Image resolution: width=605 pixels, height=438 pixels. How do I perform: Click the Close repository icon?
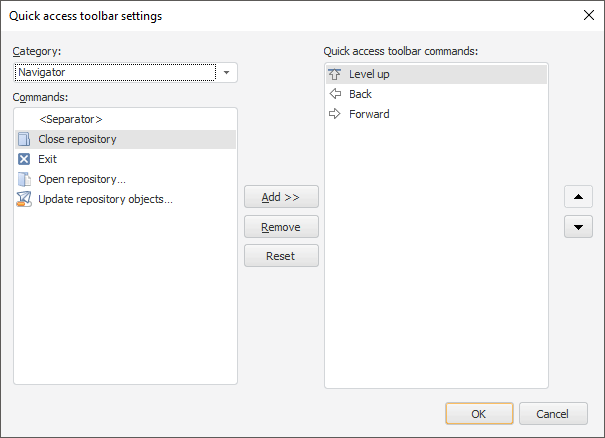pyautogui.click(x=24, y=139)
